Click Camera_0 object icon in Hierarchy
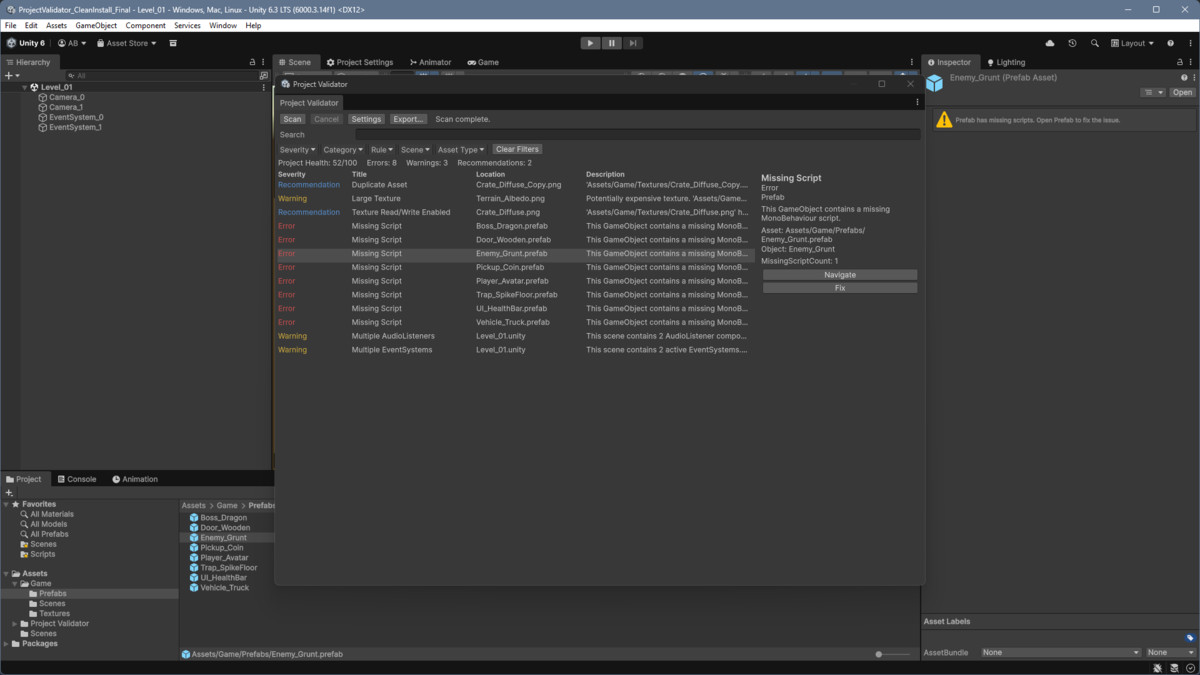The image size is (1200, 675). 43,97
